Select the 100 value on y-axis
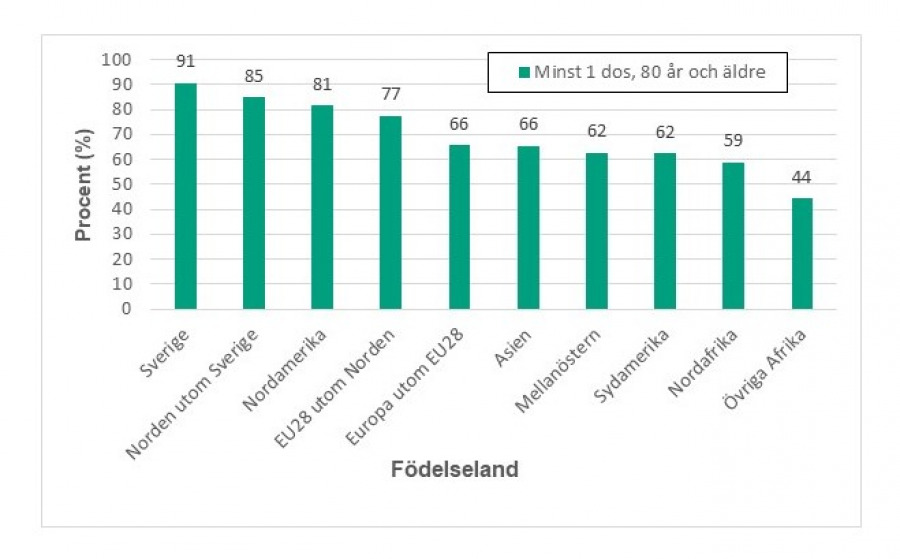900x559 pixels. (117, 60)
